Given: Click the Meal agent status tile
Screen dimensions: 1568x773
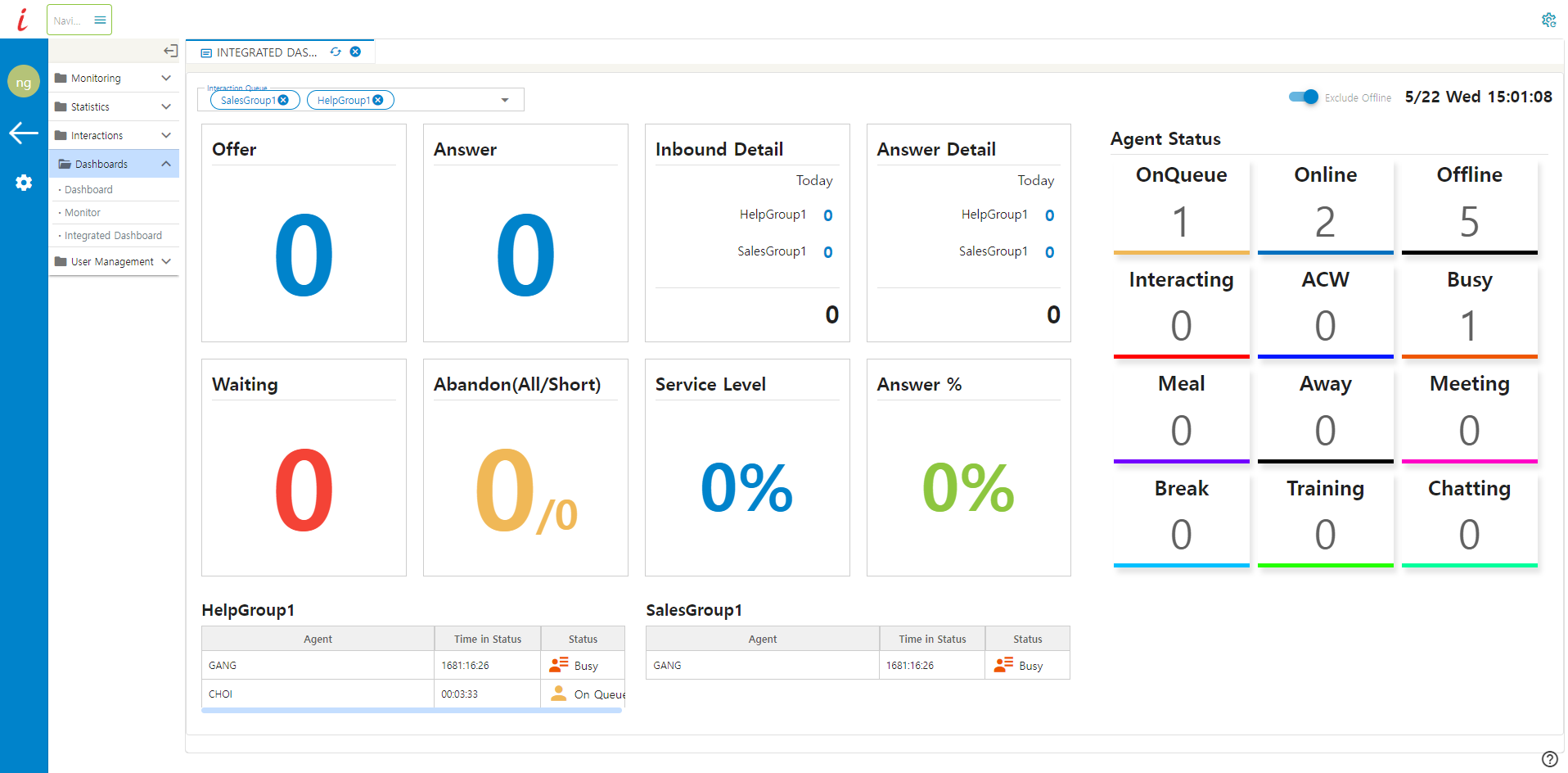Looking at the screenshot, I should [1181, 416].
